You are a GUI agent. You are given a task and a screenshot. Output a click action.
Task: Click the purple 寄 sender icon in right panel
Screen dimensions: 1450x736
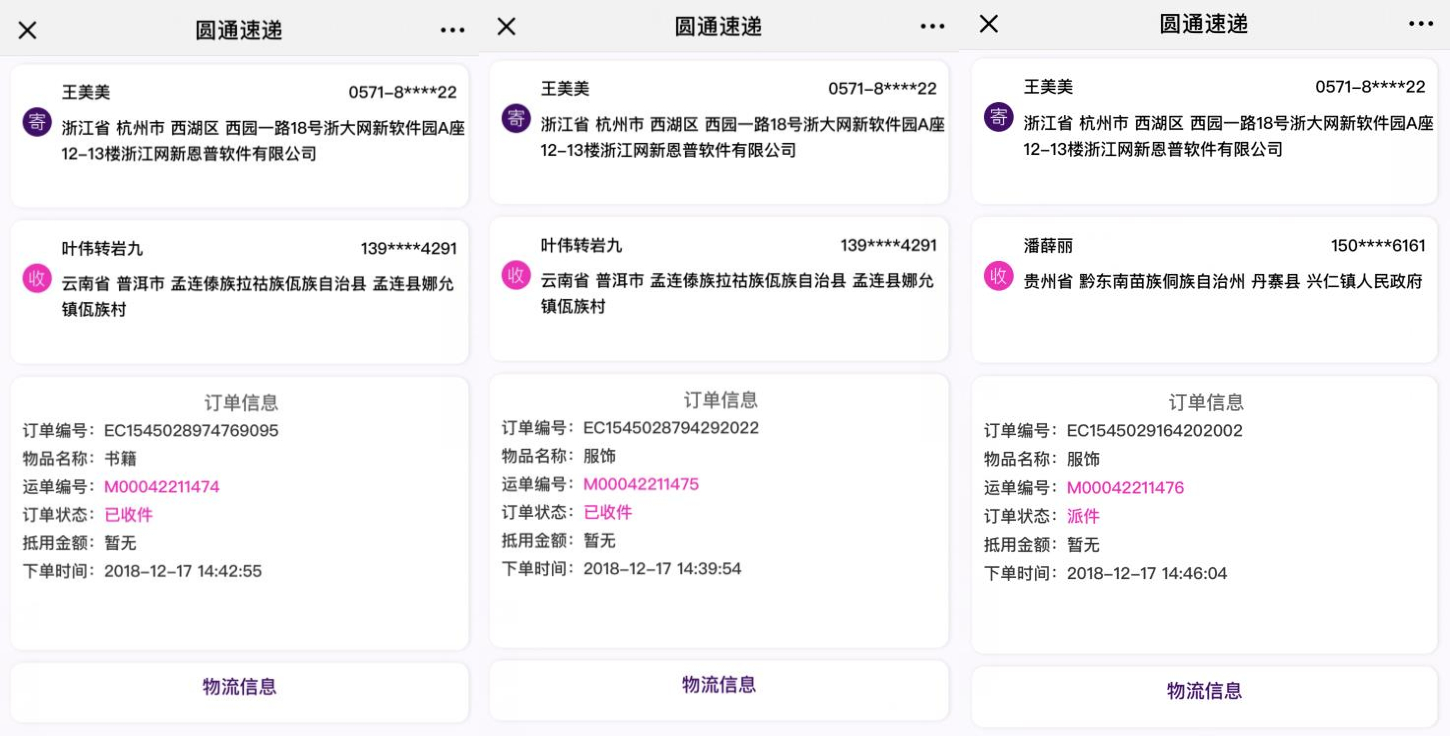click(999, 116)
